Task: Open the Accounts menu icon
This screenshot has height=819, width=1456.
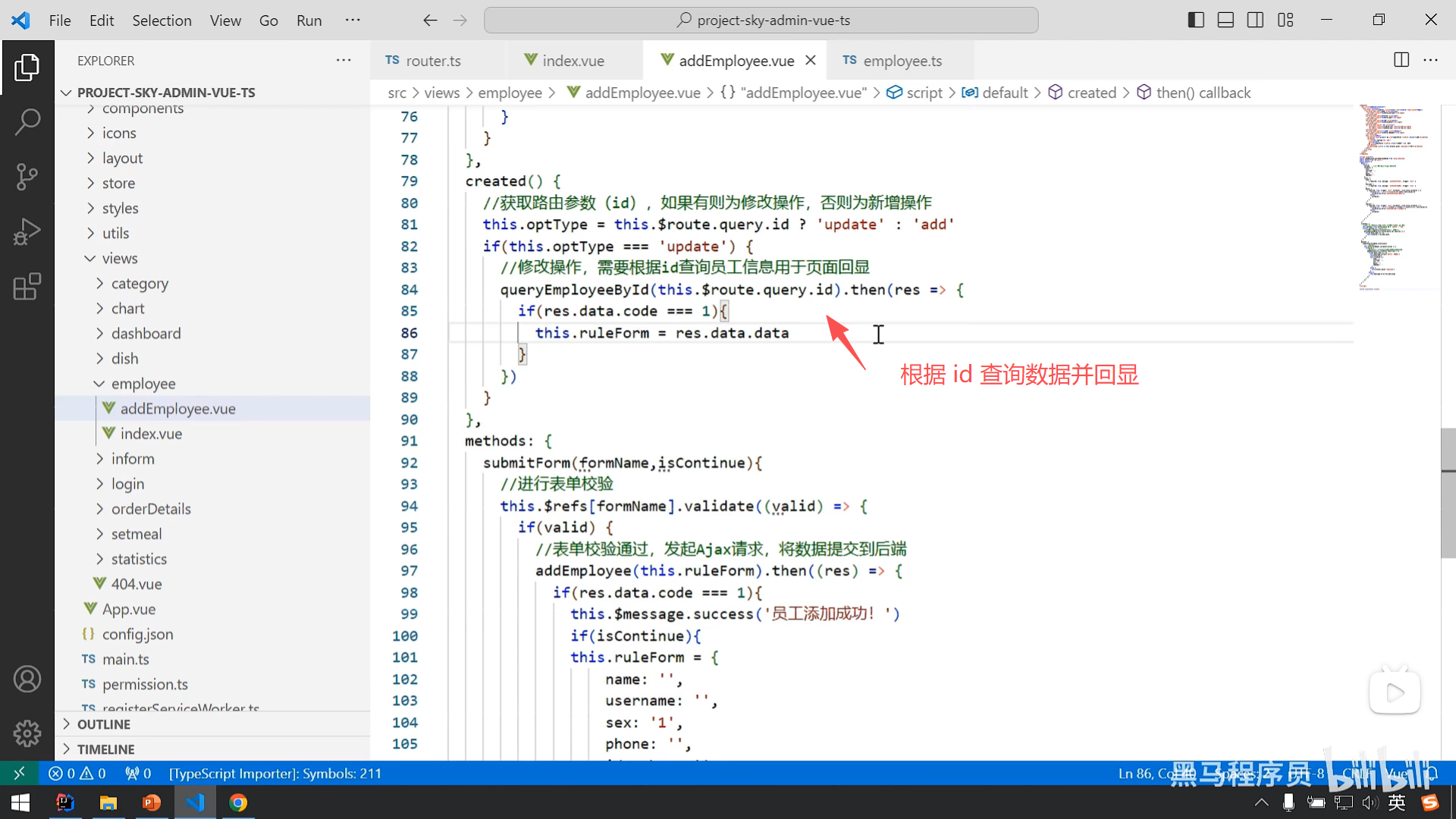Action: pyautogui.click(x=27, y=679)
